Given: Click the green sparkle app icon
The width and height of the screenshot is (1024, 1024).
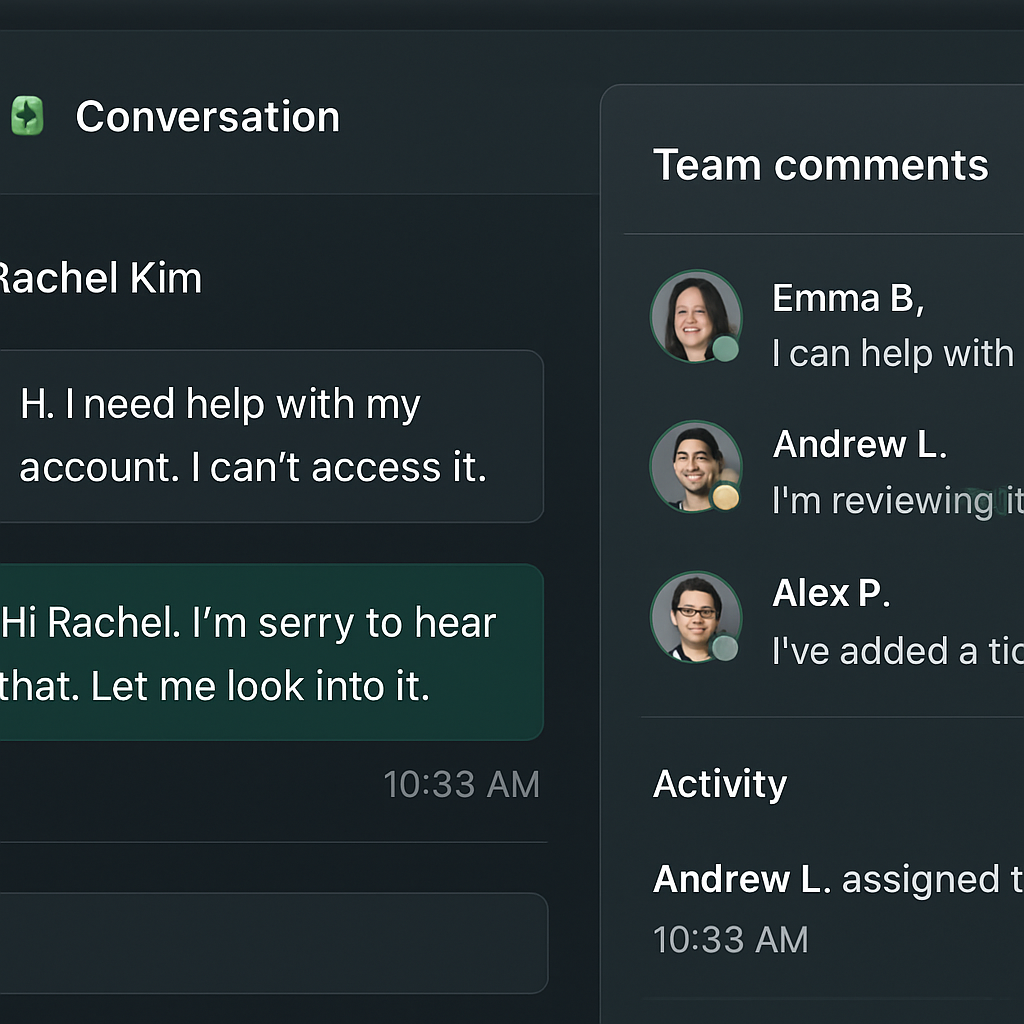Looking at the screenshot, I should click(27, 116).
